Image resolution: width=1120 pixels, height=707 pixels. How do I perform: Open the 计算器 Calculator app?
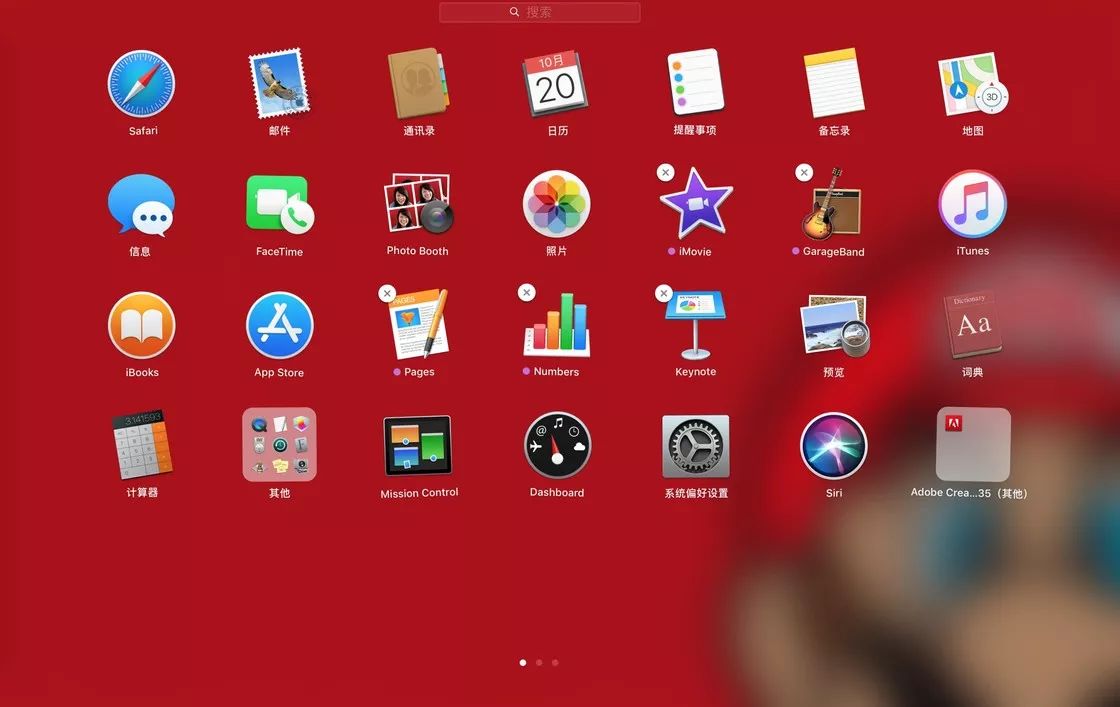click(x=141, y=444)
